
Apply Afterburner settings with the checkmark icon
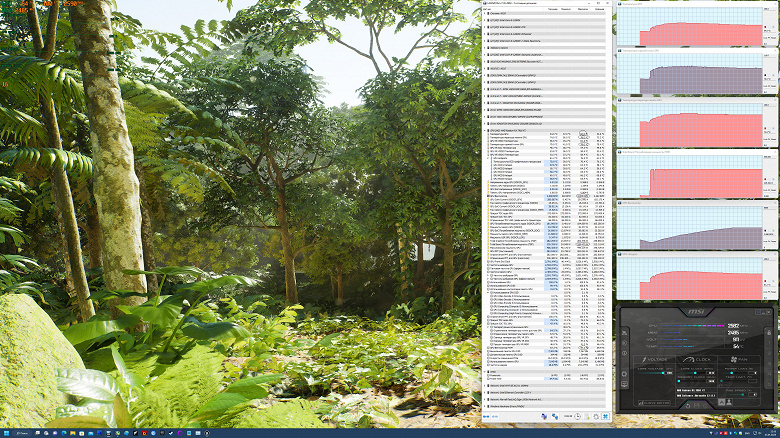(x=705, y=406)
